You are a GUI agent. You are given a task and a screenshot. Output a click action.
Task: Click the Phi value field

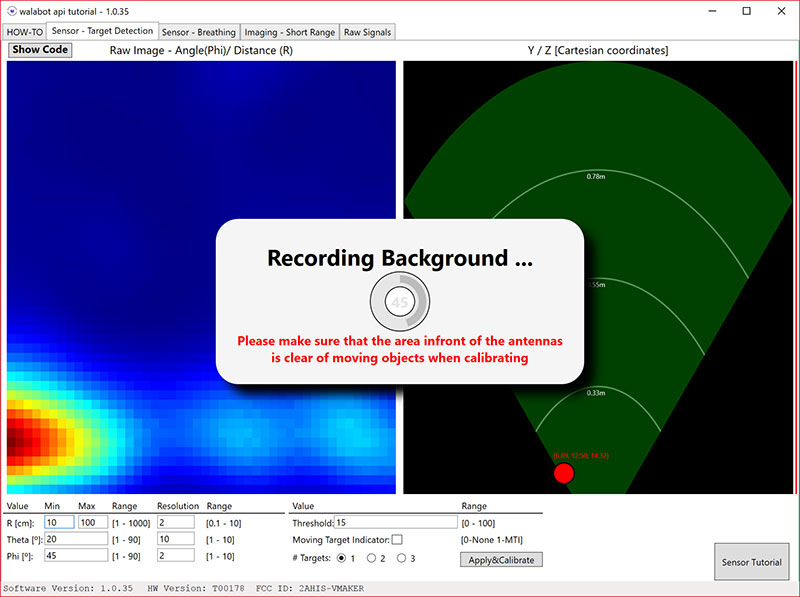[76, 555]
